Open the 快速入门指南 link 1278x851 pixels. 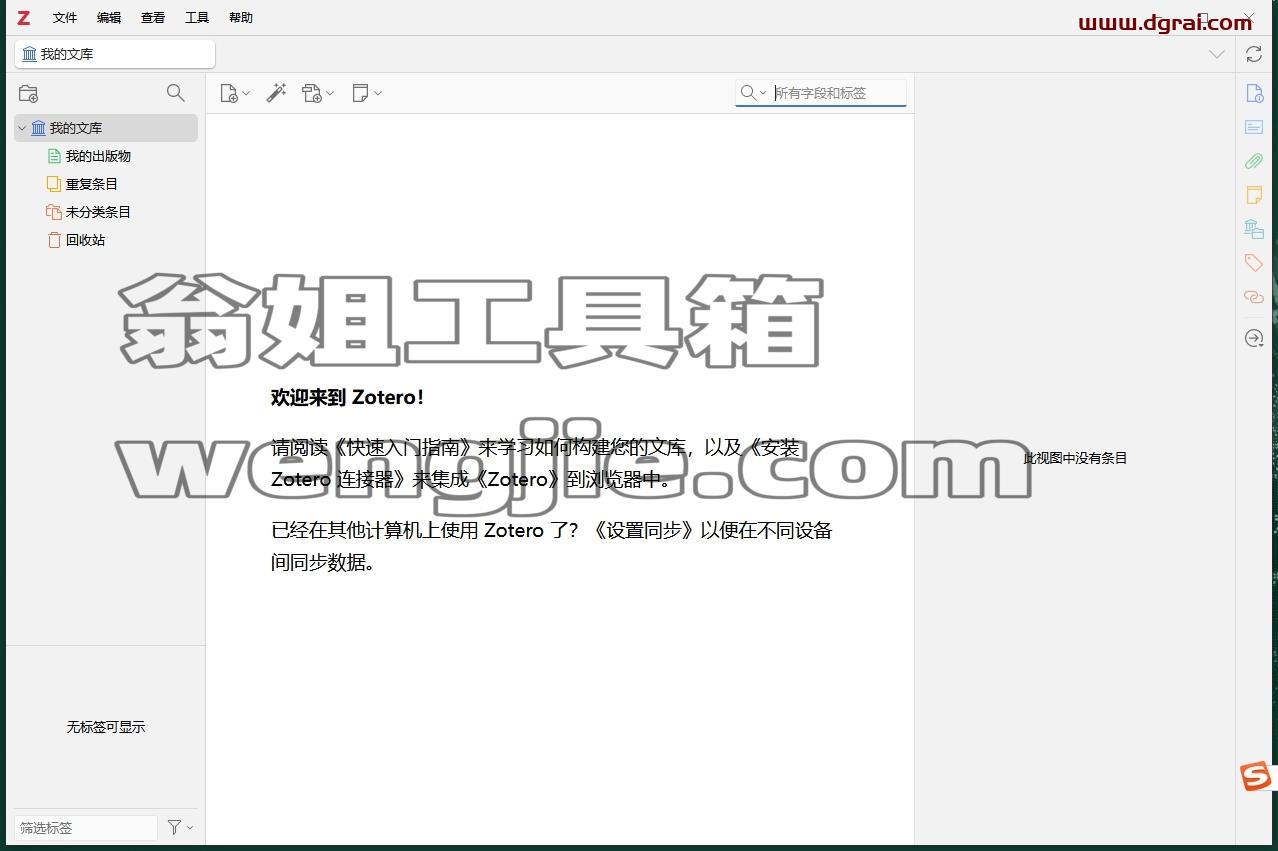tap(404, 447)
